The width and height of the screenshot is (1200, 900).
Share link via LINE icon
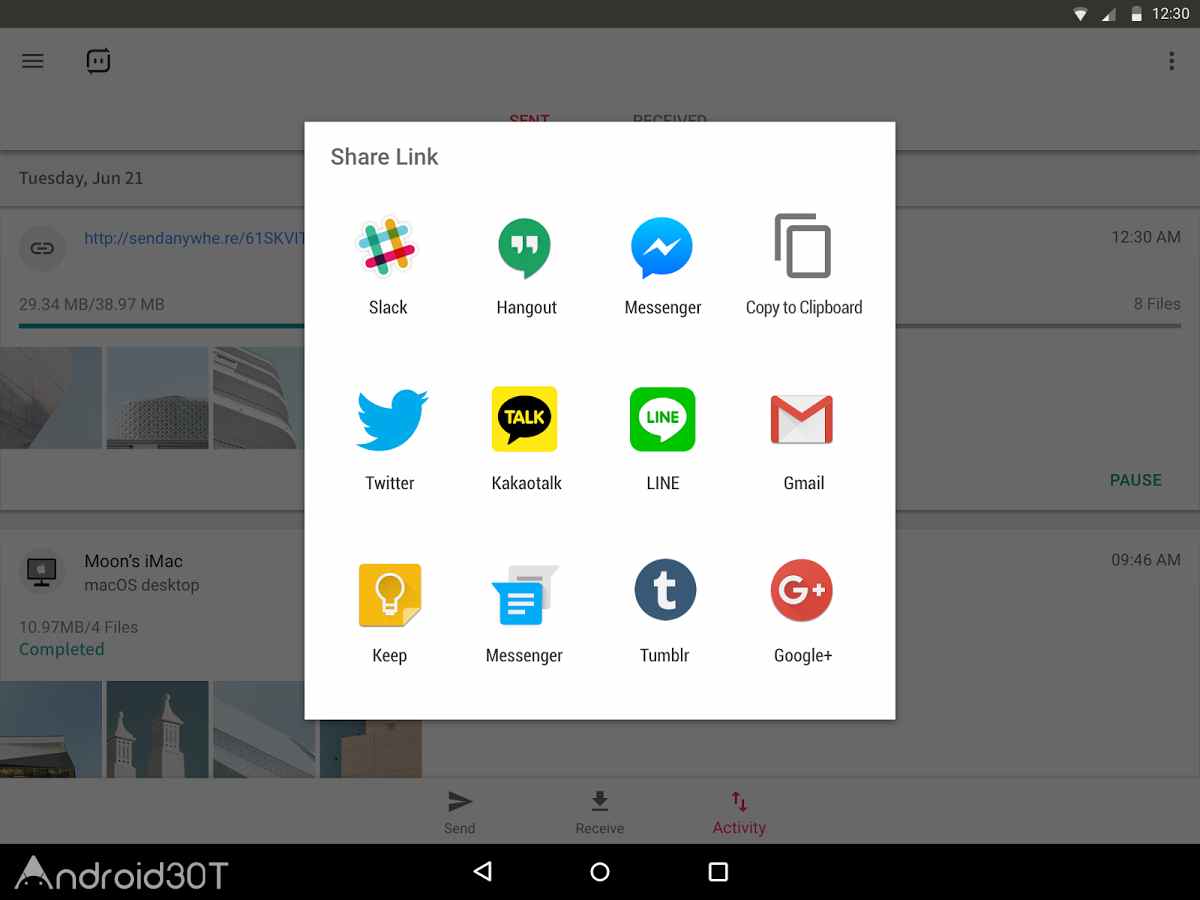point(662,419)
